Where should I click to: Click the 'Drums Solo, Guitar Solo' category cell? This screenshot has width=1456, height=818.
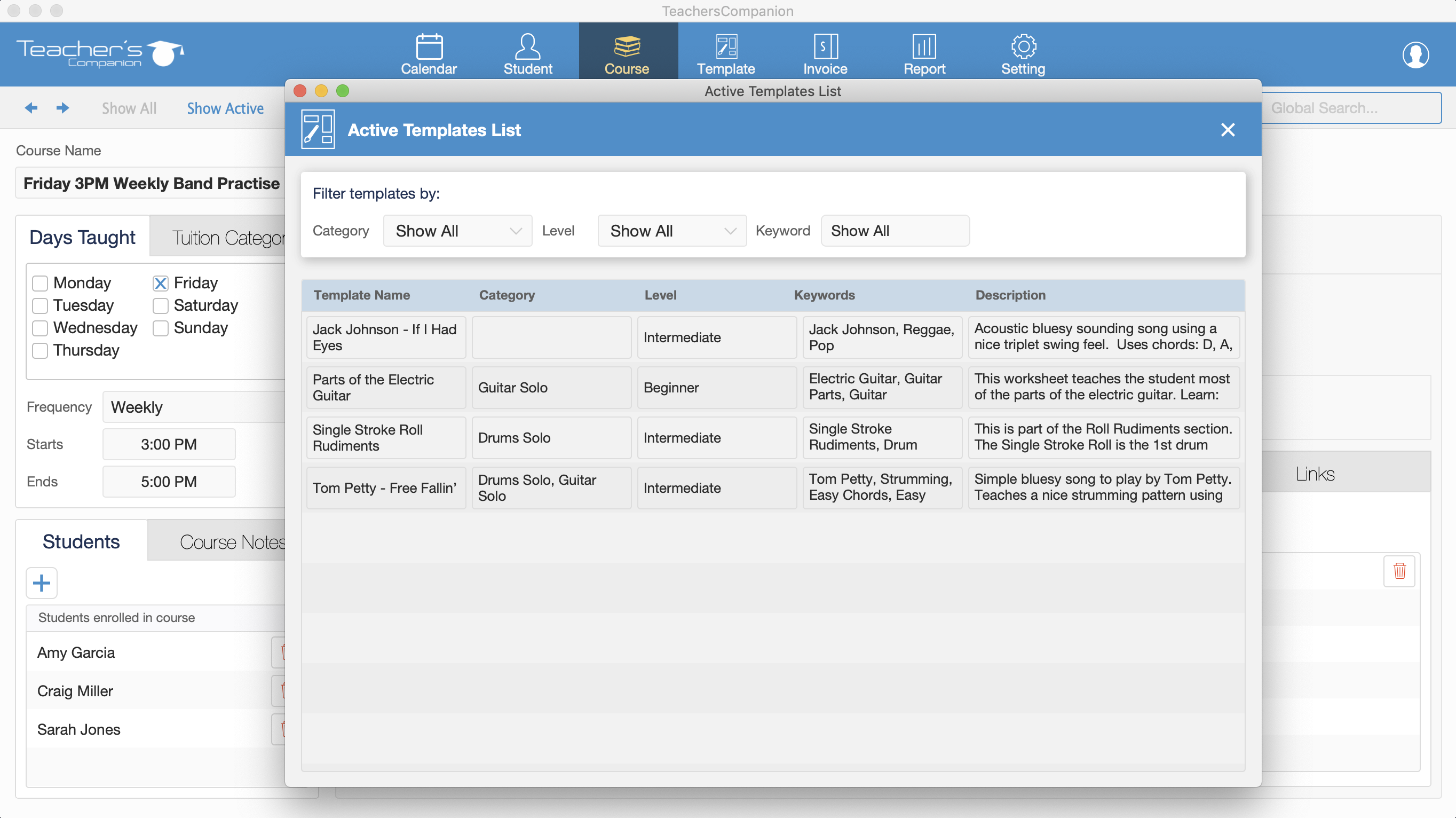coord(551,487)
